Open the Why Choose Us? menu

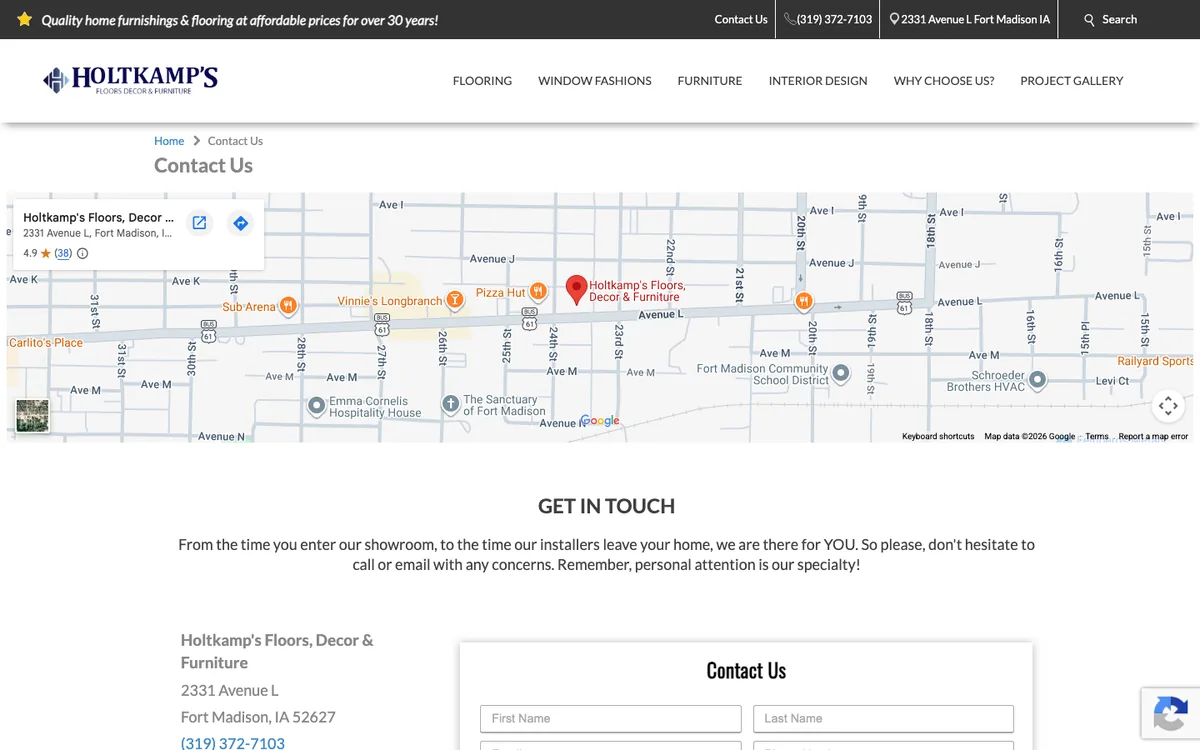[944, 81]
